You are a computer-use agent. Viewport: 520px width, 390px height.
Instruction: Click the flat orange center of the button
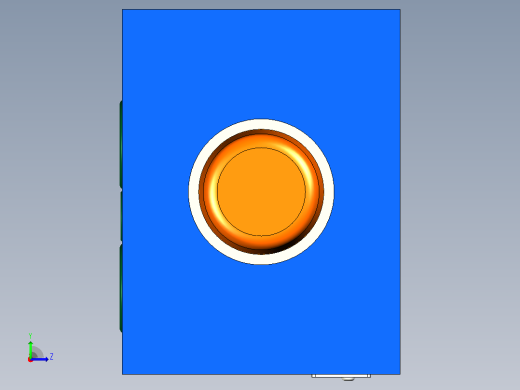pos(261,191)
